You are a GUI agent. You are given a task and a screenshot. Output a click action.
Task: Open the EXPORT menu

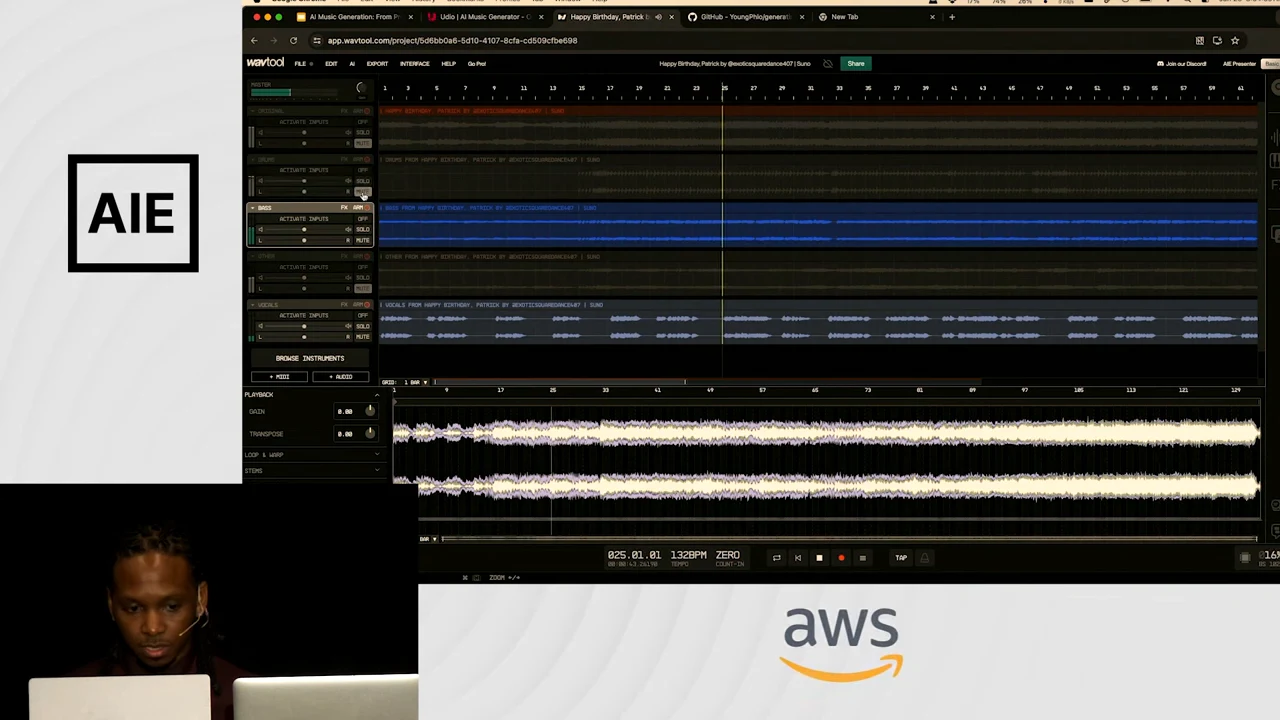point(377,63)
